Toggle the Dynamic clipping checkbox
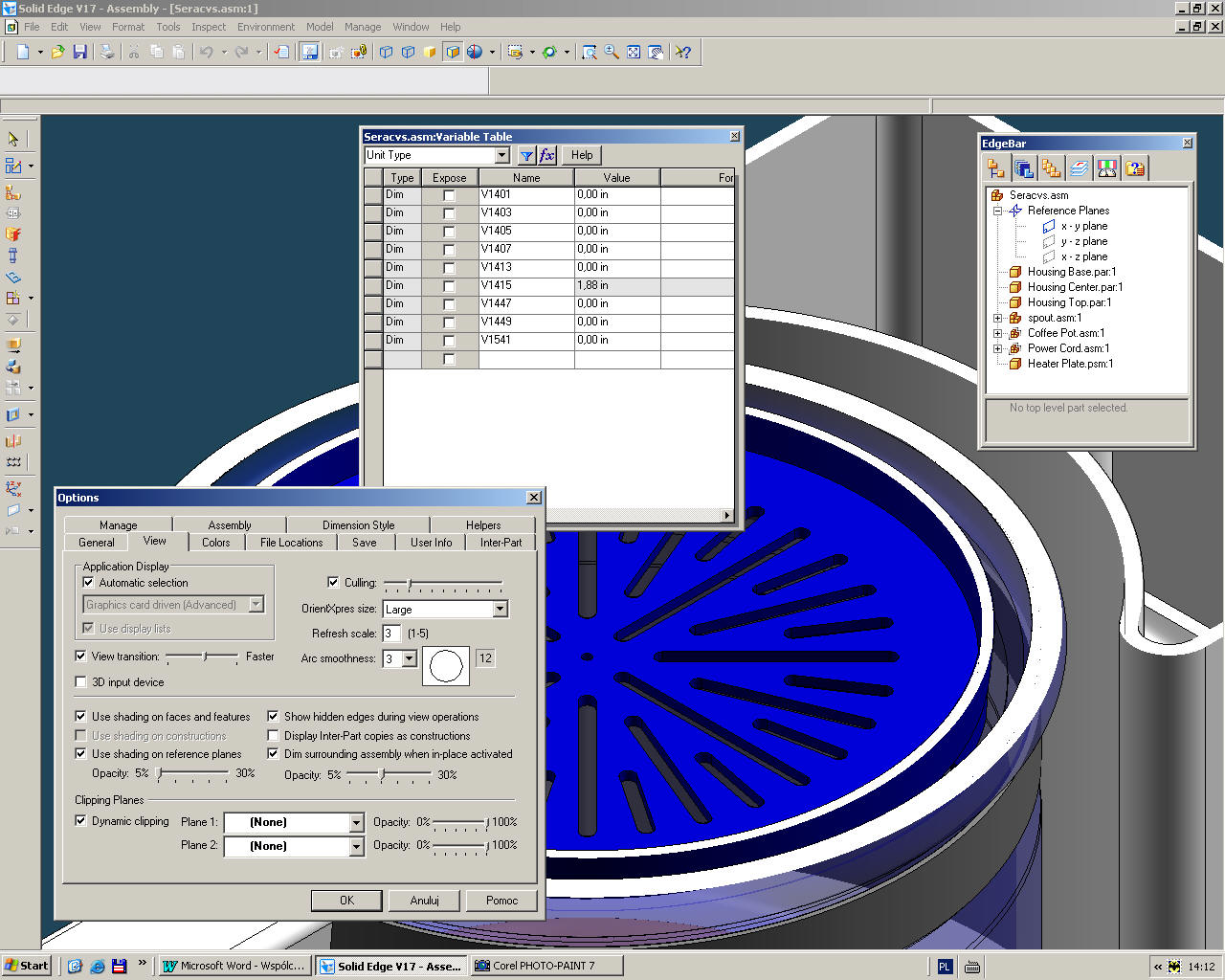Screen dimensions: 1225x980 [81, 821]
